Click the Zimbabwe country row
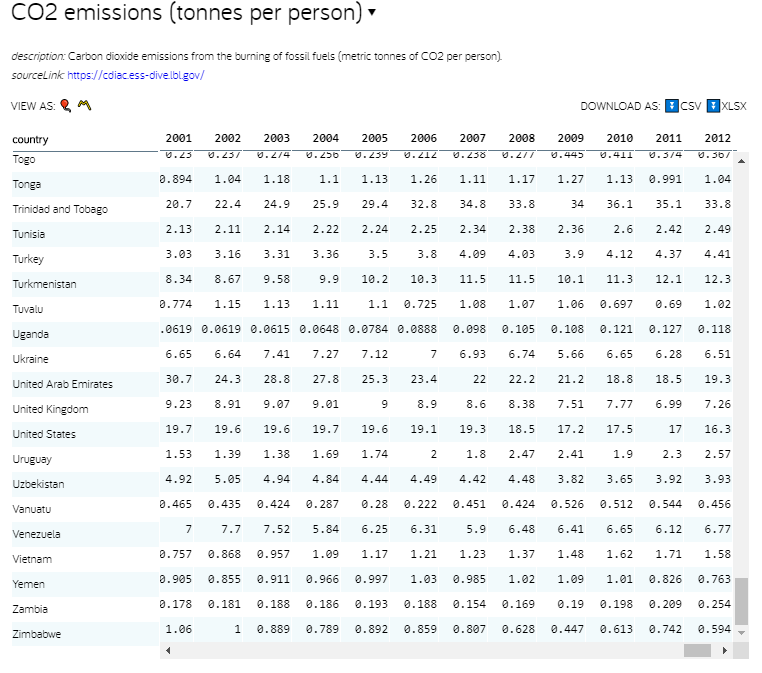This screenshot has width=762, height=673. click(37, 634)
